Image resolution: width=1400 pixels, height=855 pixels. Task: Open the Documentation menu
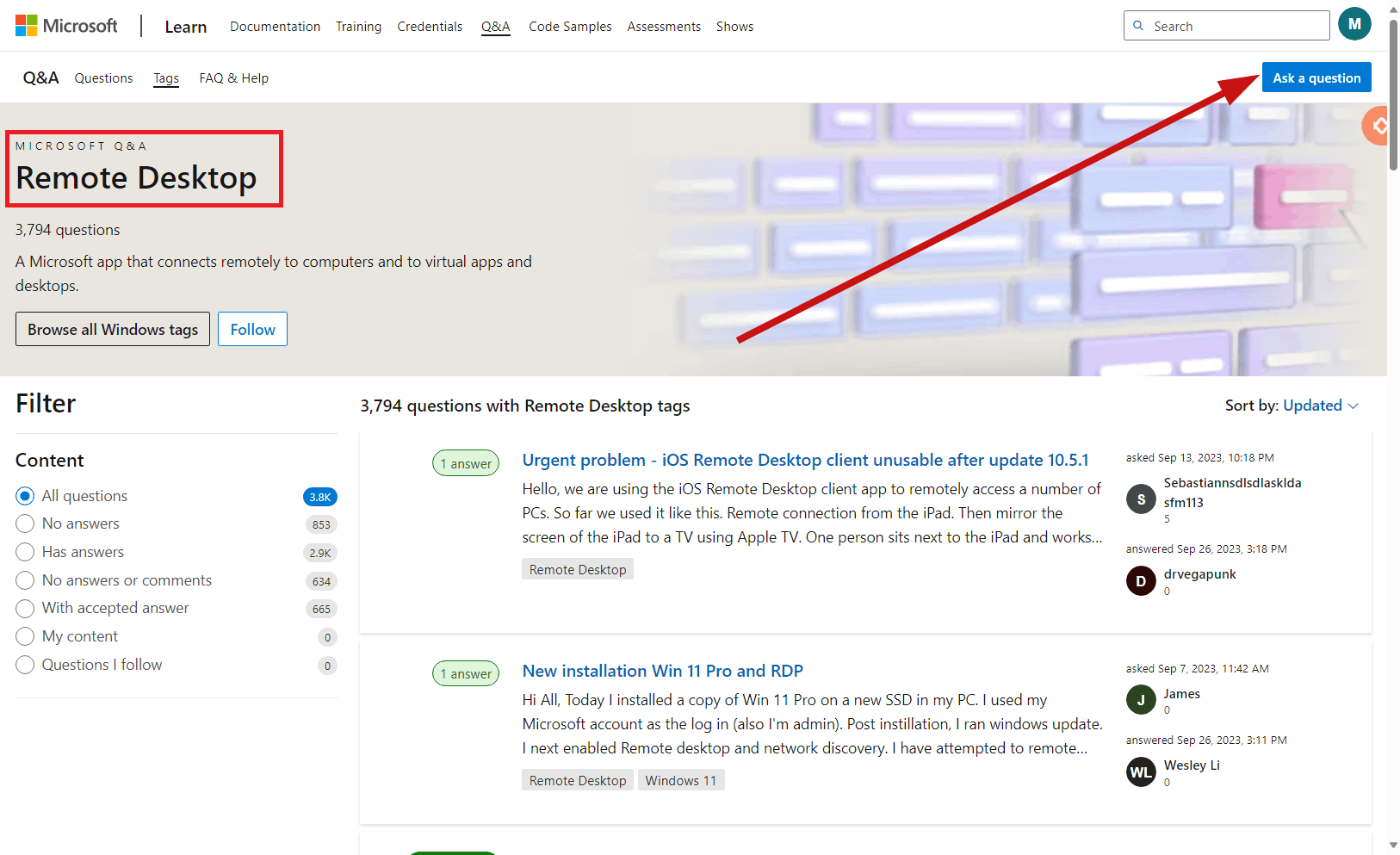[275, 27]
